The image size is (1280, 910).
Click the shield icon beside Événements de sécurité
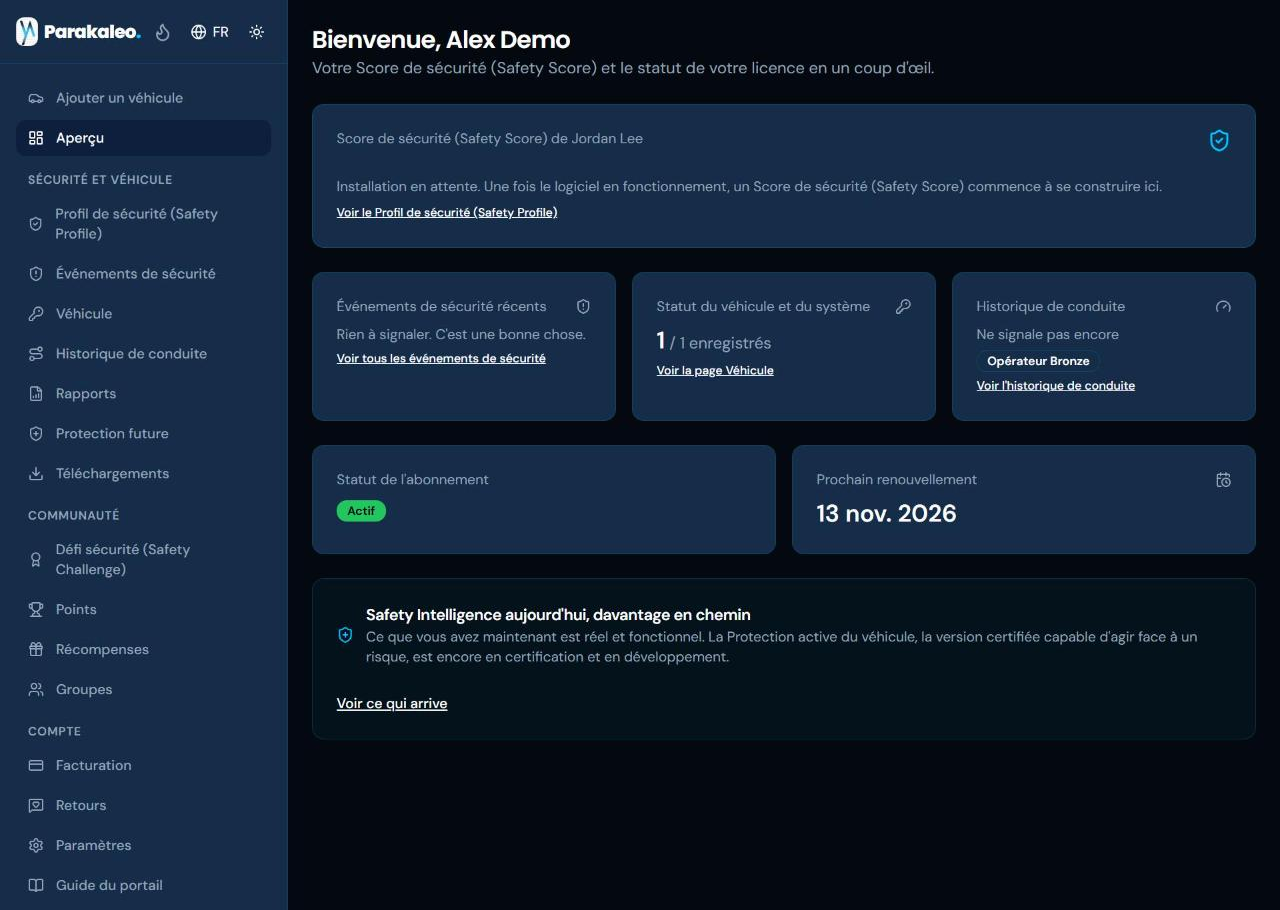click(36, 274)
